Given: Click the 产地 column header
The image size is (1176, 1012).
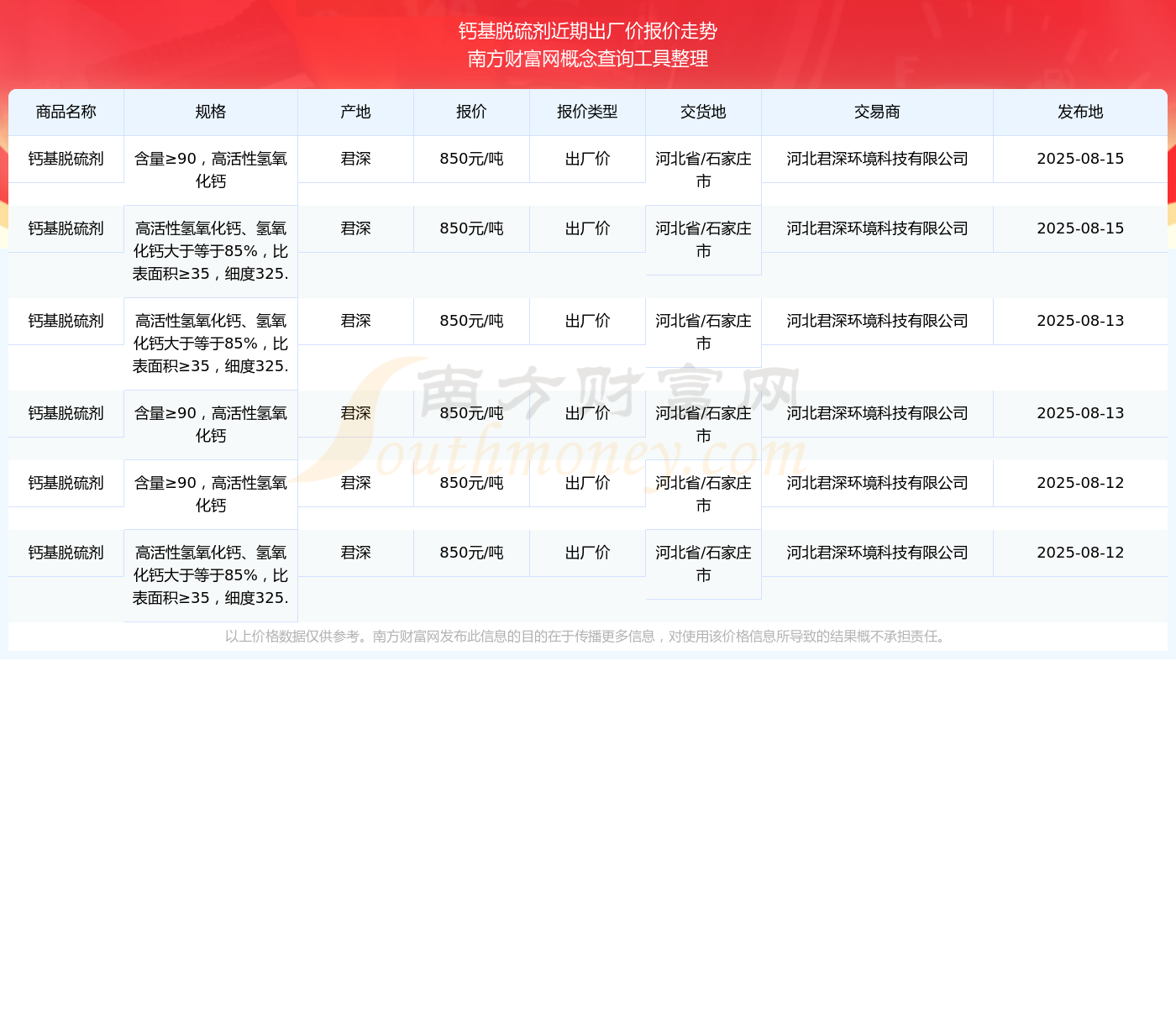Looking at the screenshot, I should (x=356, y=113).
